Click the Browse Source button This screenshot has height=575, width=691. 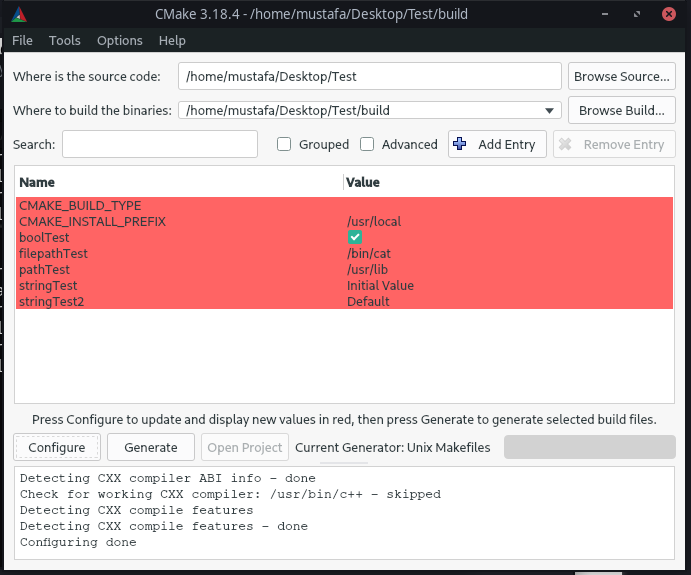[x=621, y=76]
